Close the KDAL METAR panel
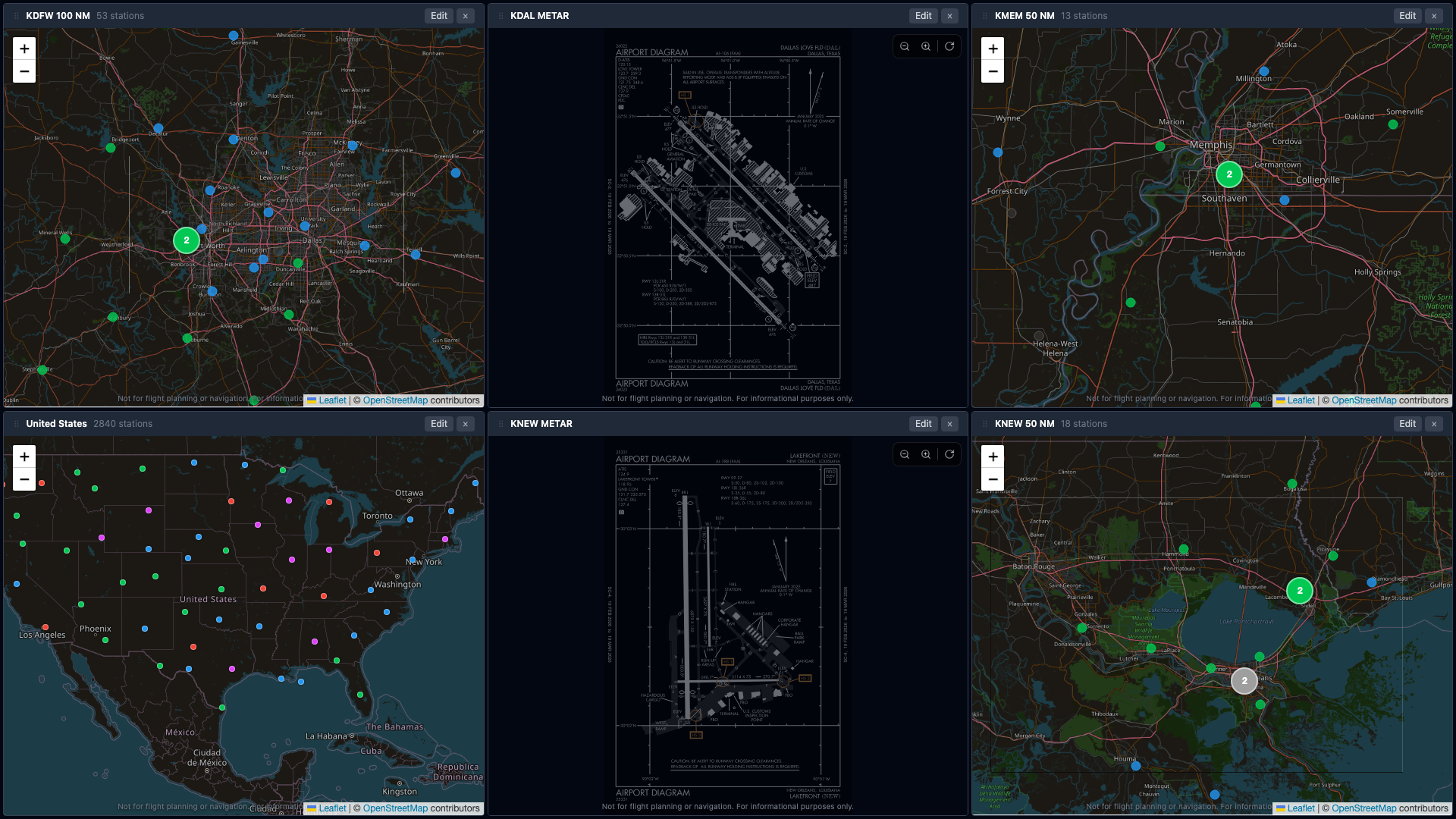 (949, 16)
